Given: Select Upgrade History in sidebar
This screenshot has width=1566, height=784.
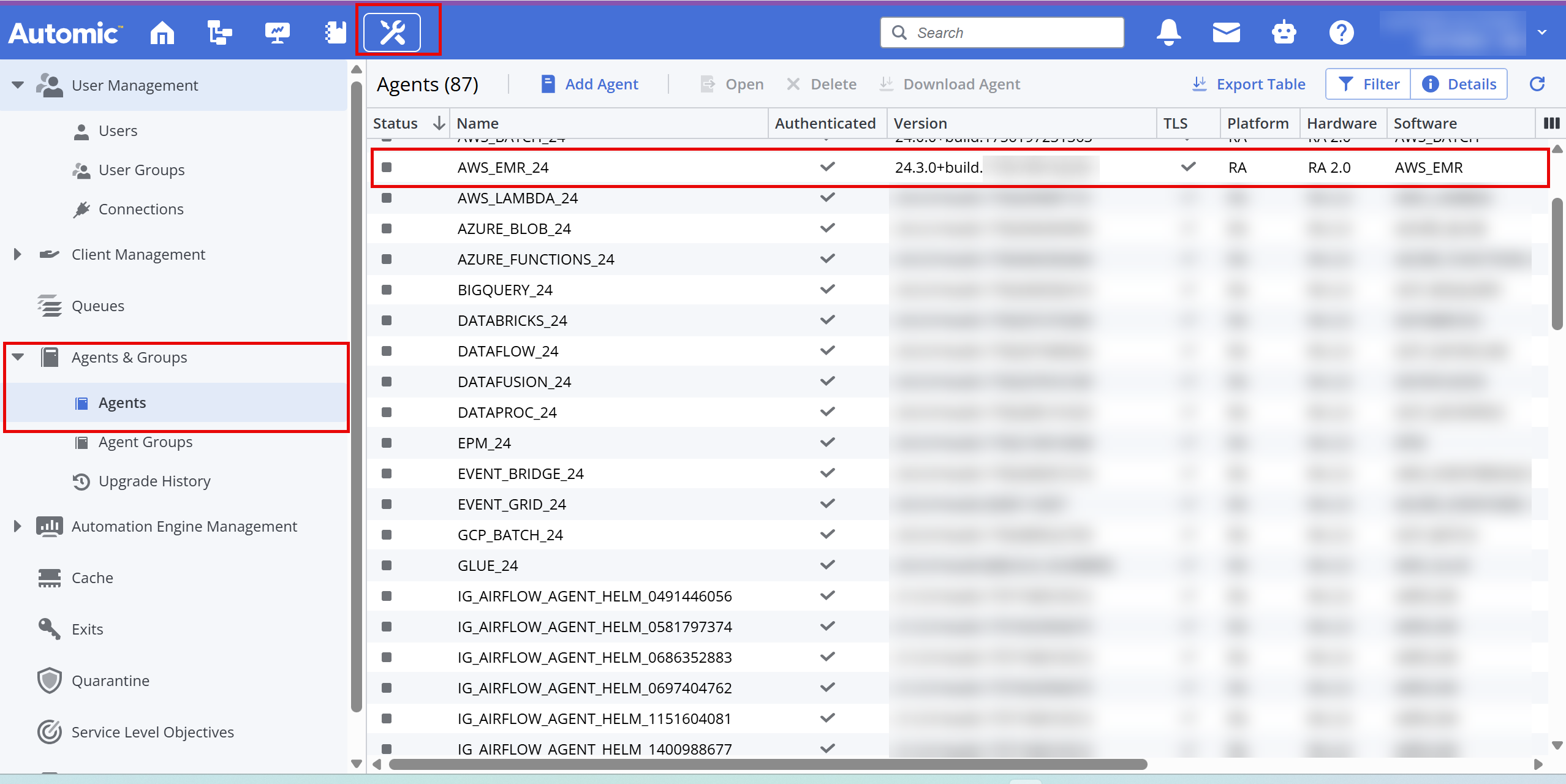Looking at the screenshot, I should (154, 481).
